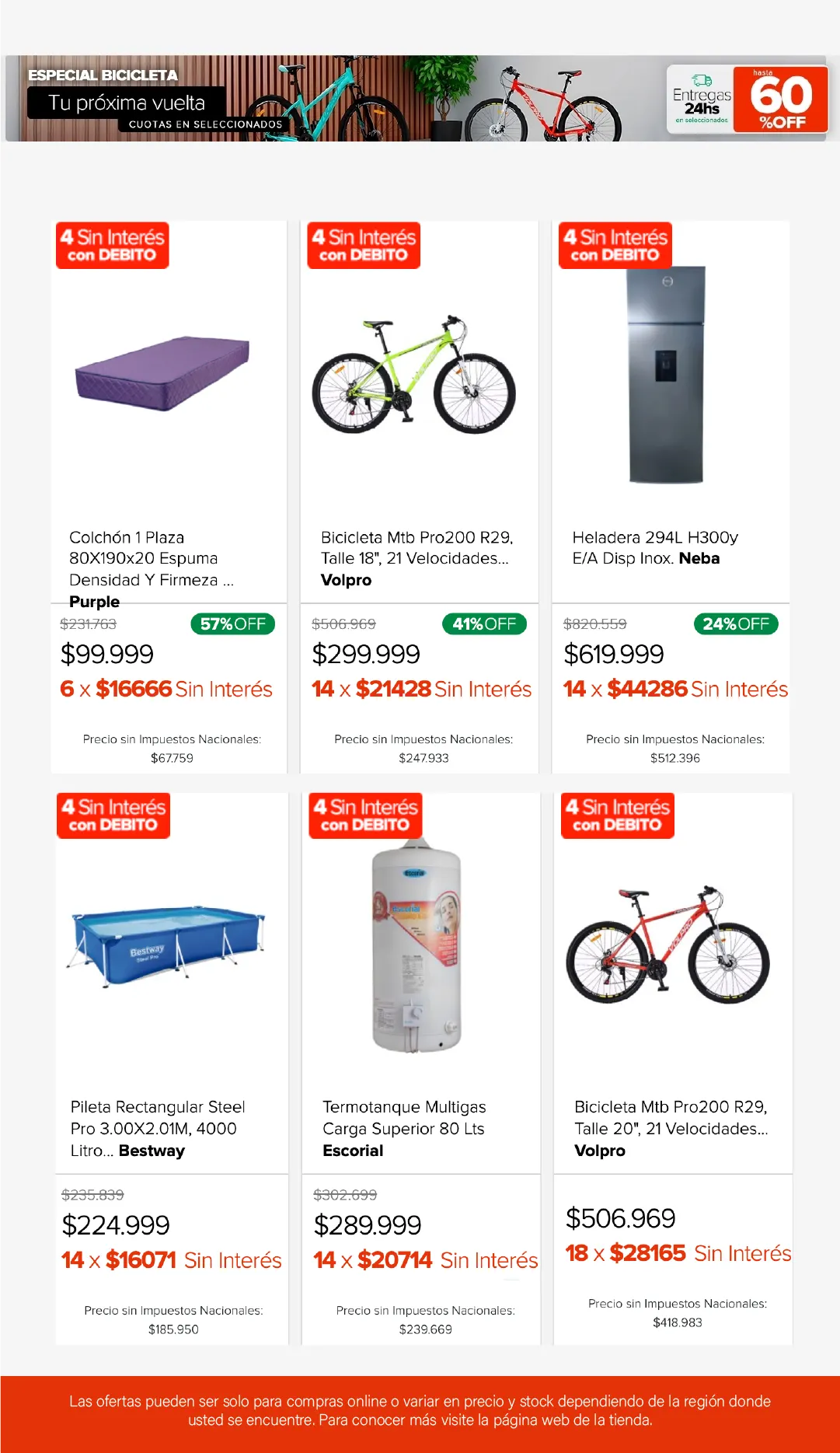Click the Termotanque Multigas Escorial title
This screenshot has height=1453, width=840.
point(404,1128)
